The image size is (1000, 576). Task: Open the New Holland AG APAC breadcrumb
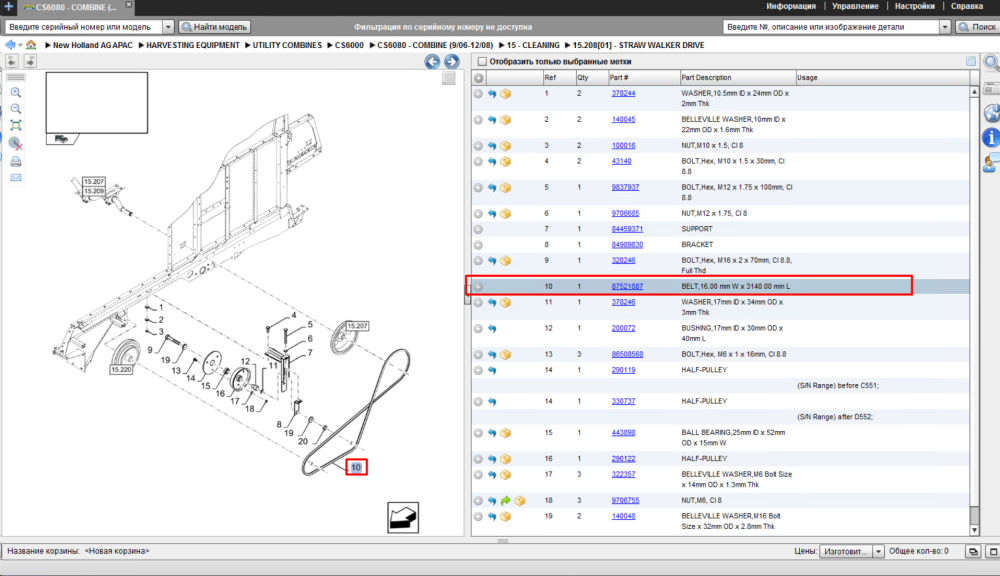click(x=92, y=45)
